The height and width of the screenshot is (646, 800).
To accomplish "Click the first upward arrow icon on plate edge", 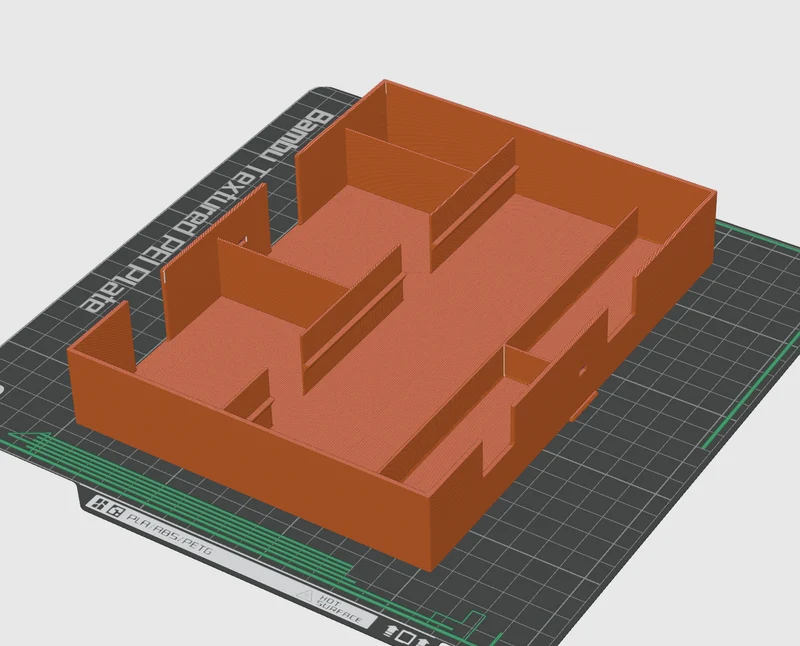I will tap(390, 631).
